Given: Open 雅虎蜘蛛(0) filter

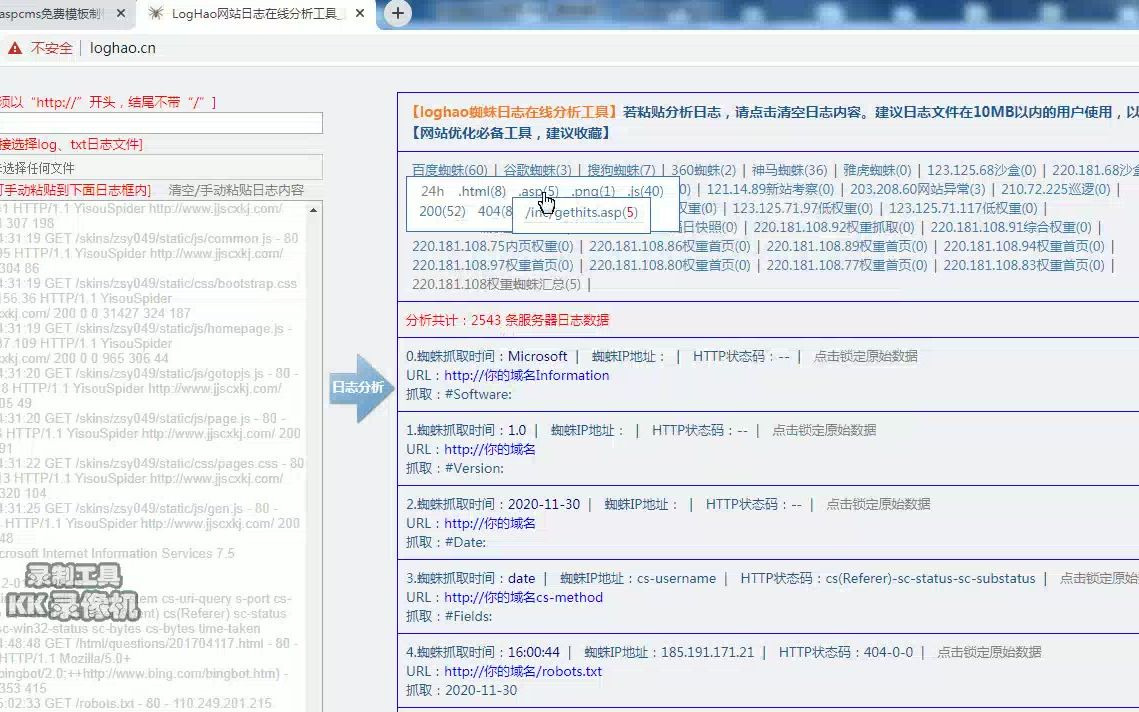Looking at the screenshot, I should 877,170.
